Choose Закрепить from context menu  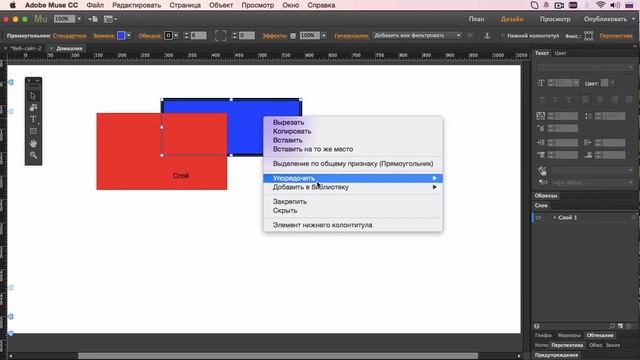(x=290, y=202)
